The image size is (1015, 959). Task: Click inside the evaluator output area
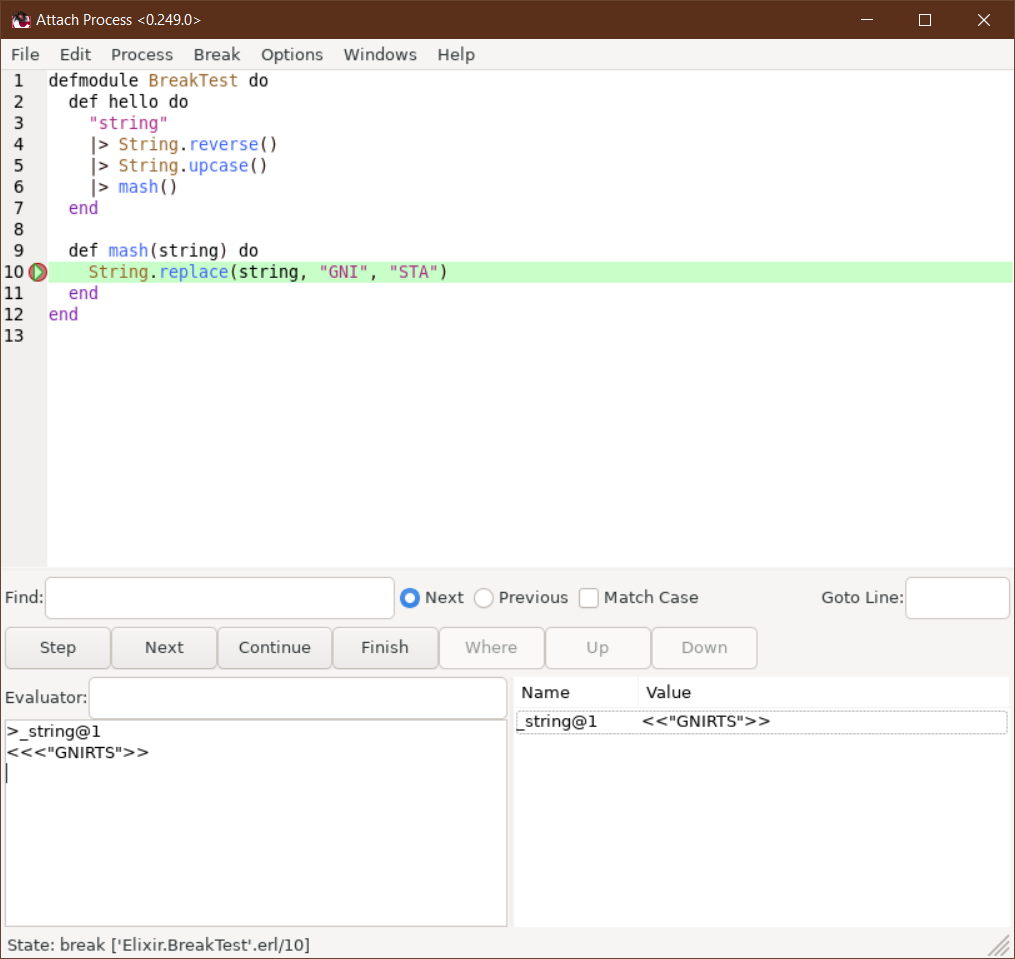click(x=256, y=822)
